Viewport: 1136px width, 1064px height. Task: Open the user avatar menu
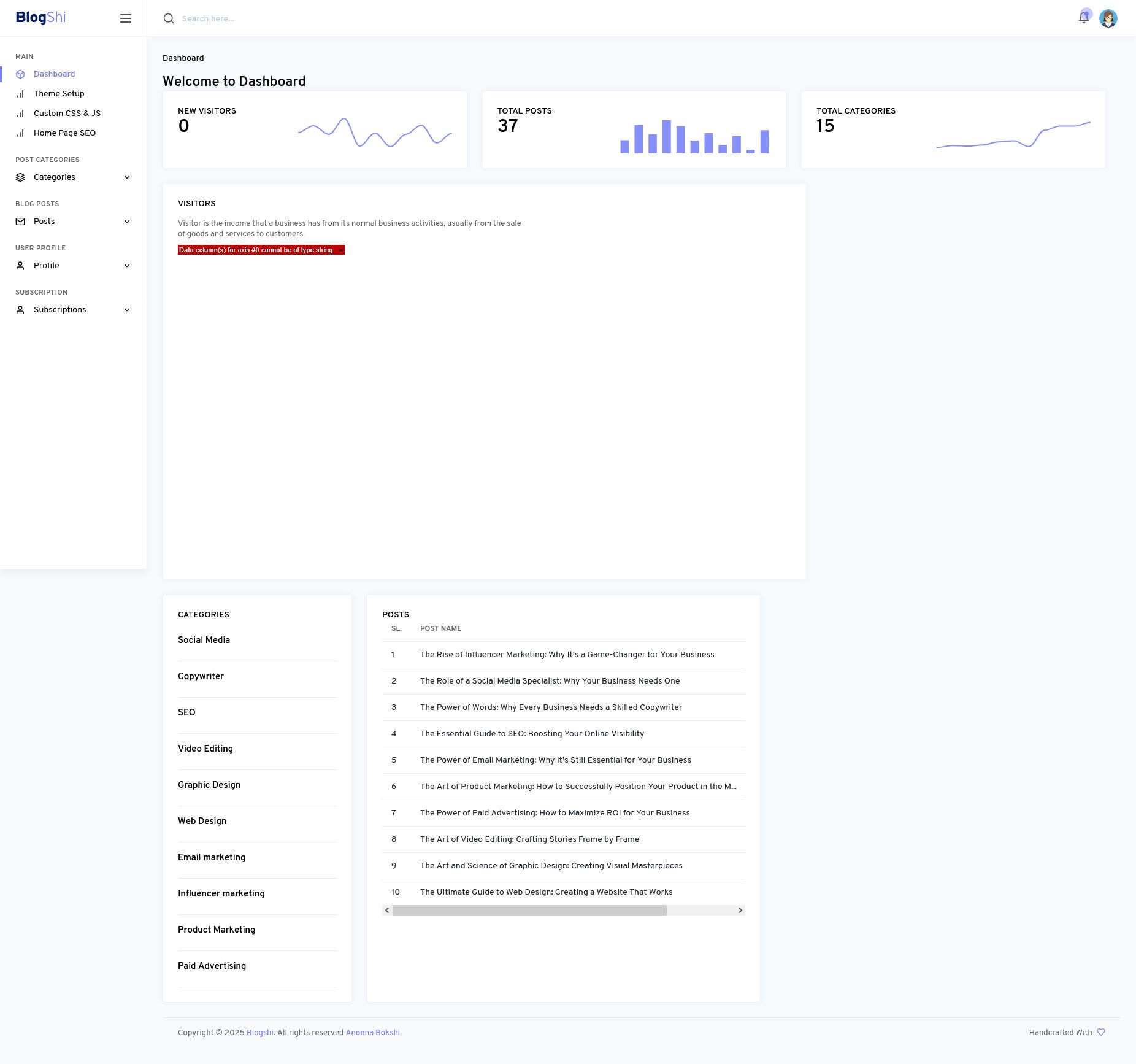[x=1108, y=18]
